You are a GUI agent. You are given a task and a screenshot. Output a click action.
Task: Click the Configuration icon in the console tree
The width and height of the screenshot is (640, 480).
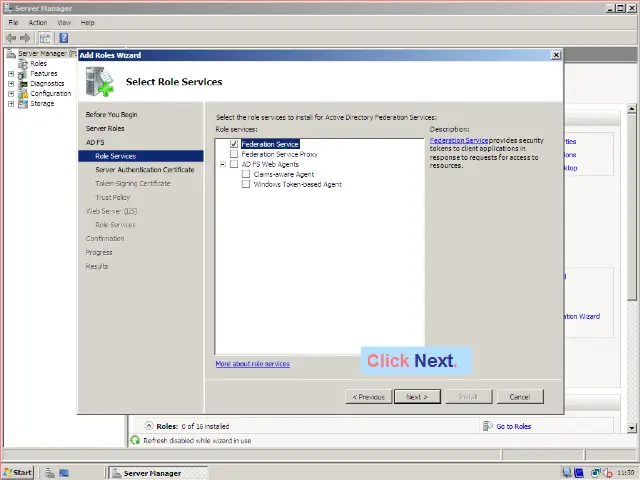pos(23,93)
